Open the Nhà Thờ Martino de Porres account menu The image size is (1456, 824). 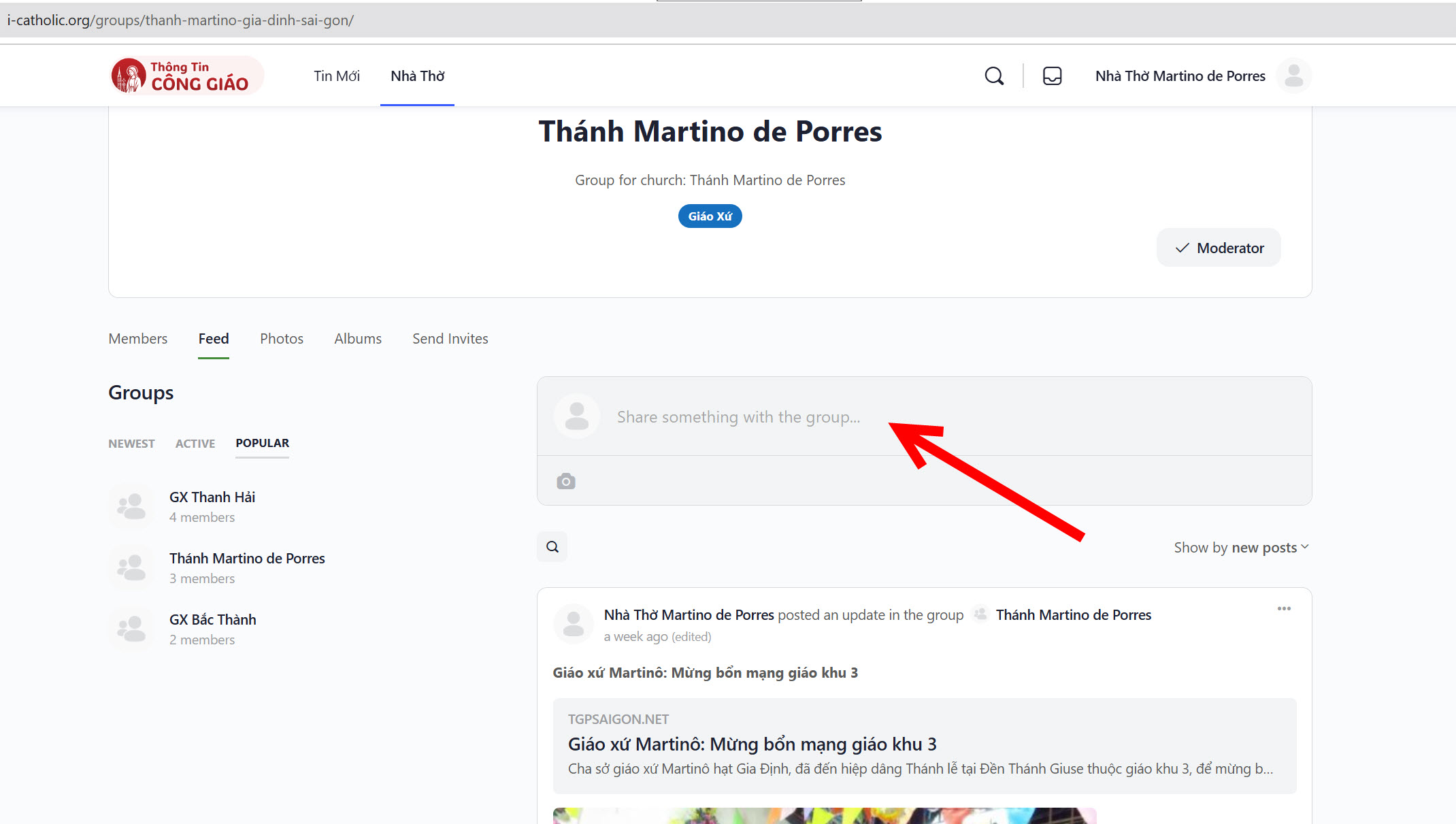point(1180,76)
